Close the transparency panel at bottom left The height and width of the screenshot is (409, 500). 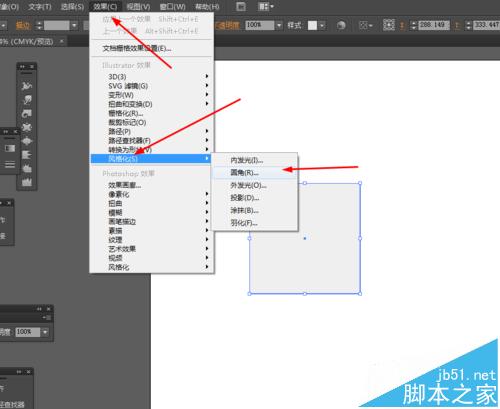pos(49,309)
